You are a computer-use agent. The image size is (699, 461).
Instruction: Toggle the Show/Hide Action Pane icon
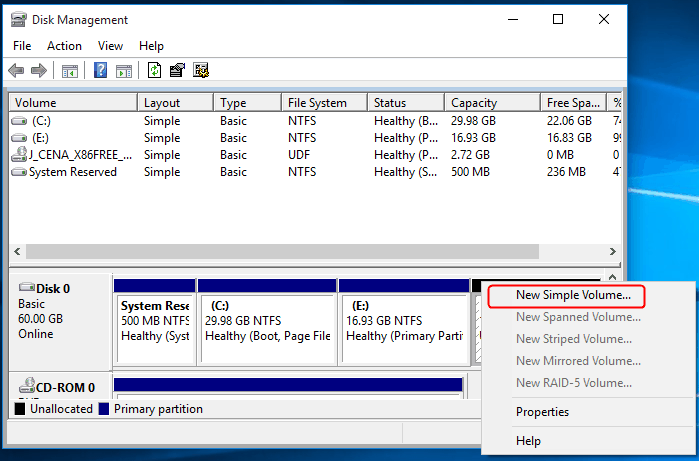[x=123, y=71]
